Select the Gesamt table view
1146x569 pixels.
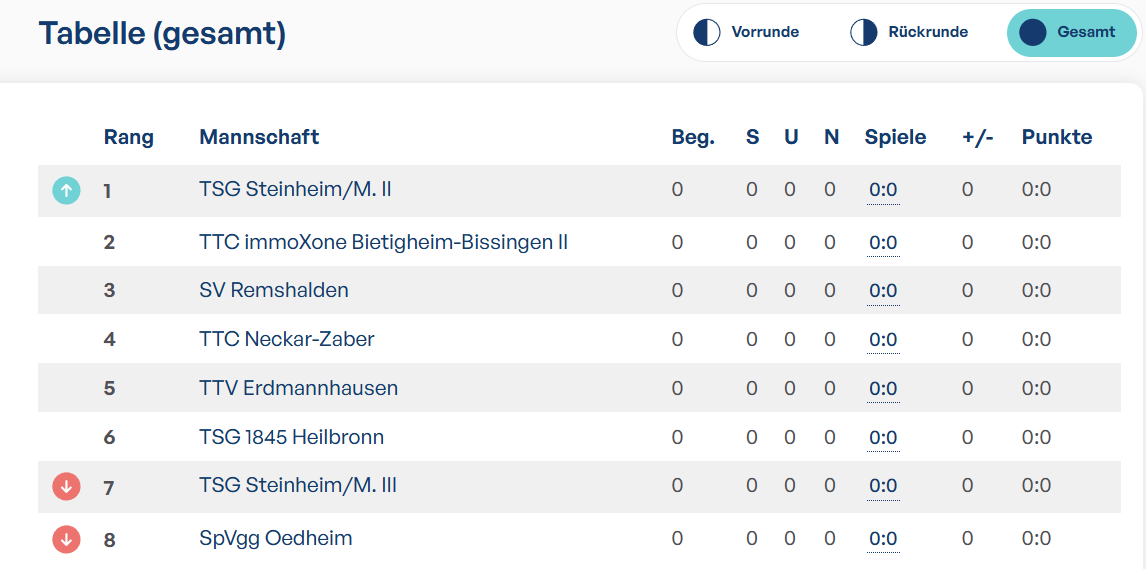[x=1071, y=32]
